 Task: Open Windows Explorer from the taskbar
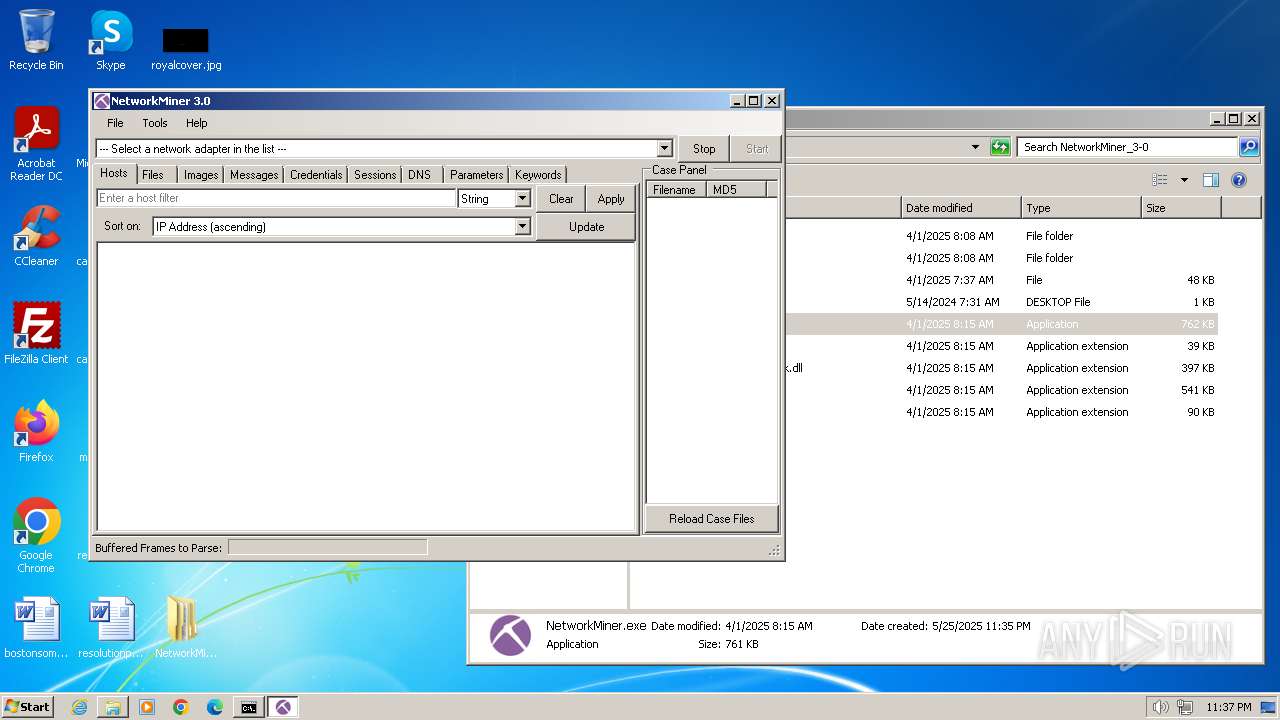[x=113, y=707]
